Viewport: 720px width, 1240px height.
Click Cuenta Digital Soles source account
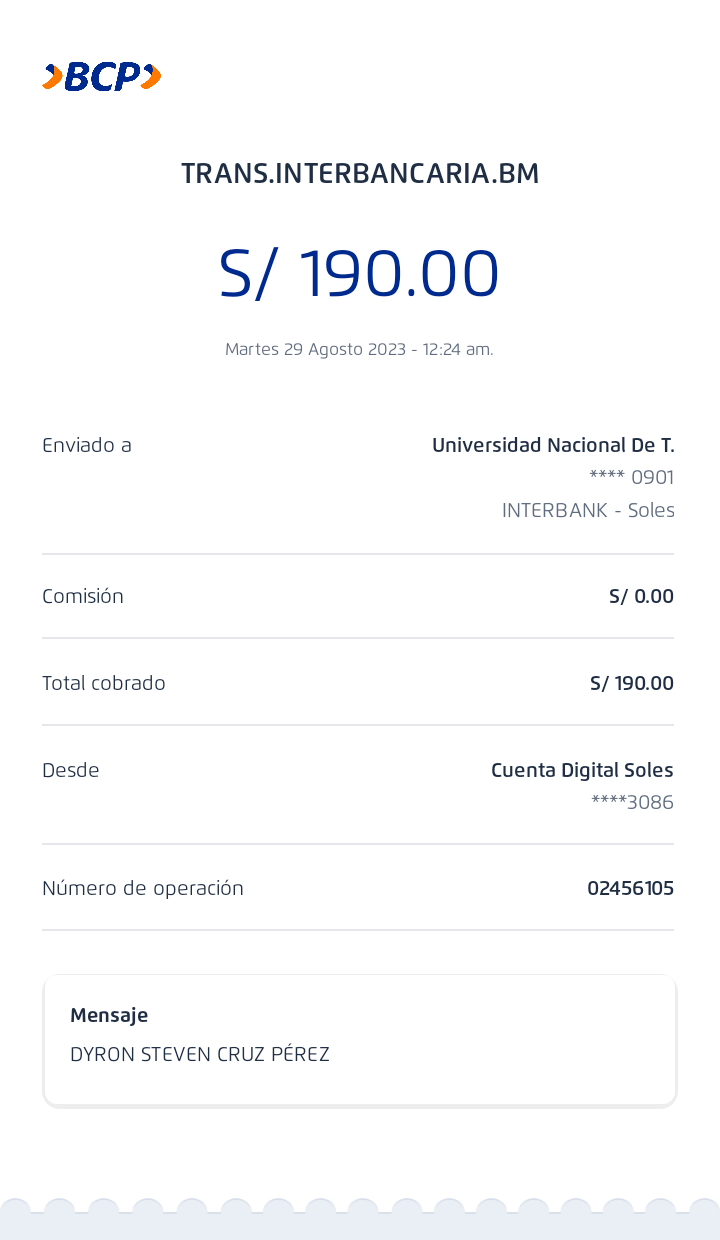(582, 770)
